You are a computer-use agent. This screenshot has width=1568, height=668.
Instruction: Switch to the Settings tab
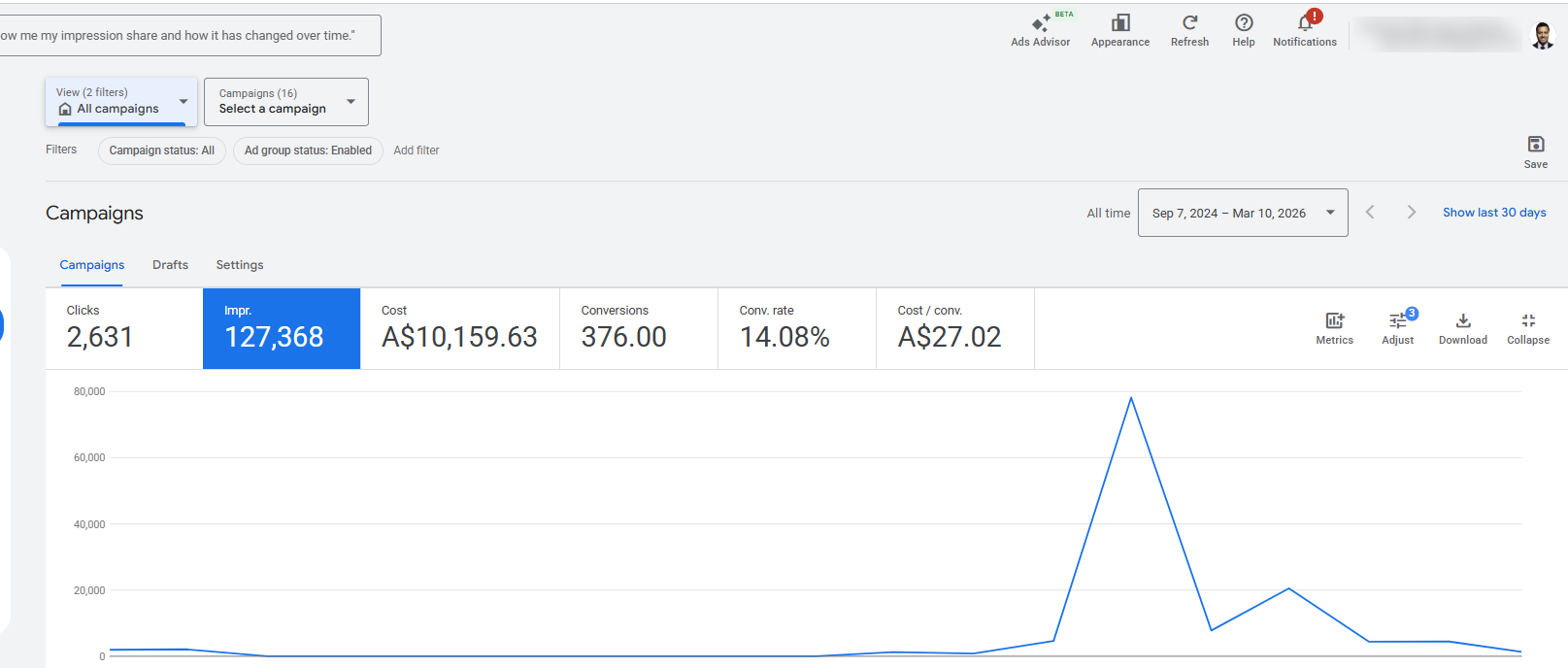click(x=240, y=265)
